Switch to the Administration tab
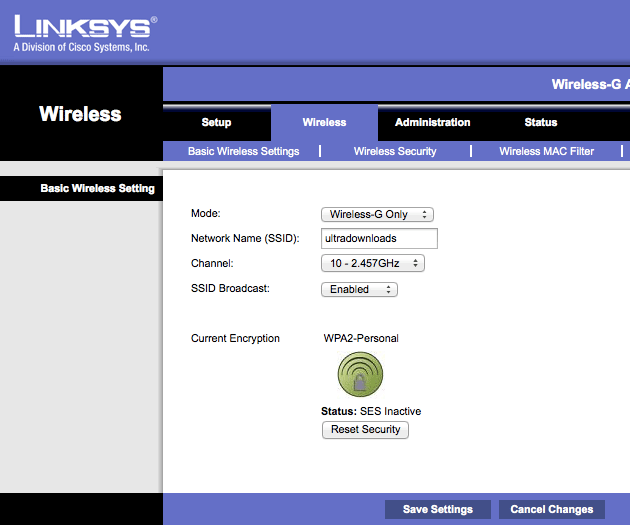 click(x=432, y=122)
